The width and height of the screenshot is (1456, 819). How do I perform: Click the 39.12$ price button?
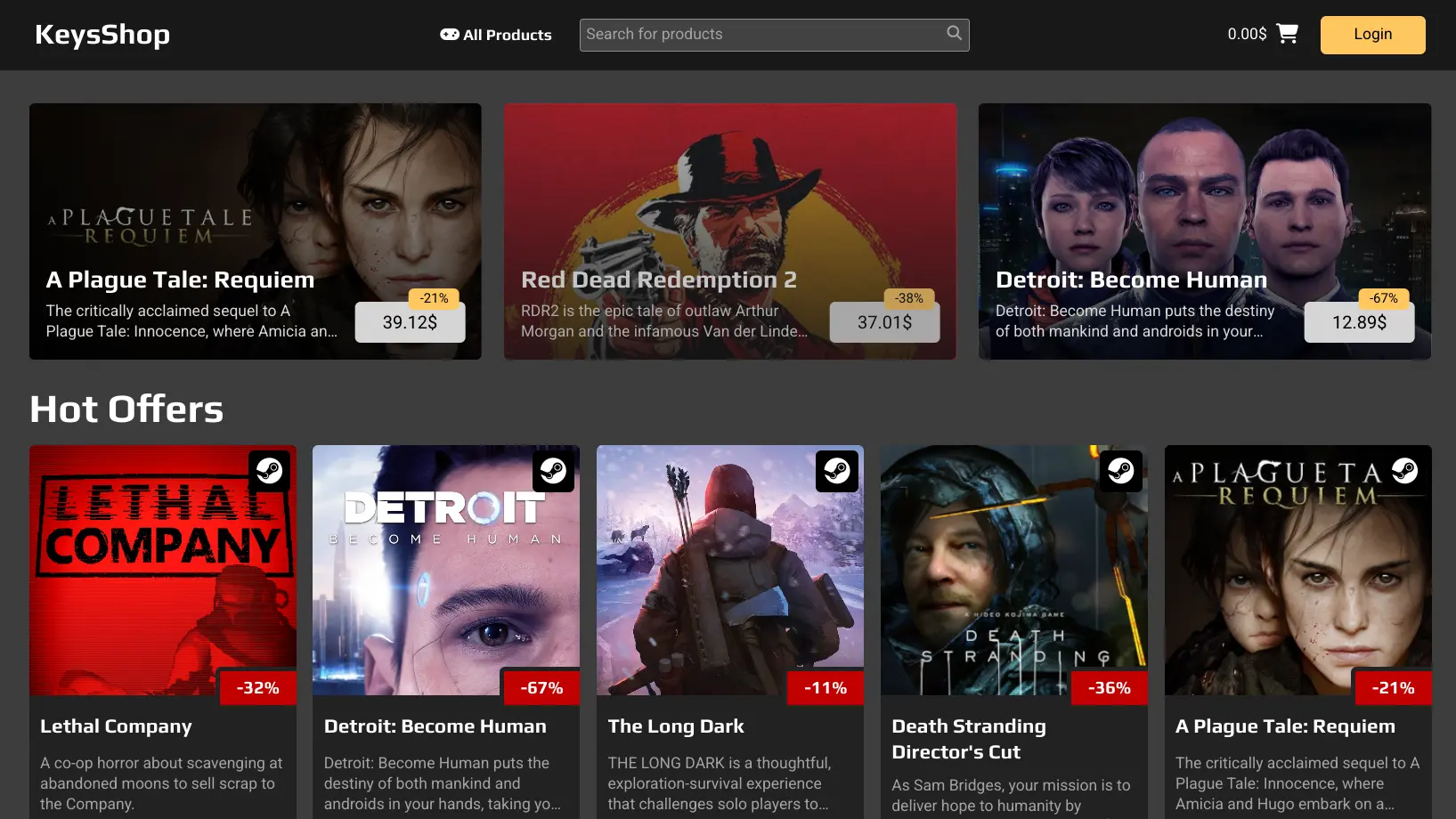(410, 322)
